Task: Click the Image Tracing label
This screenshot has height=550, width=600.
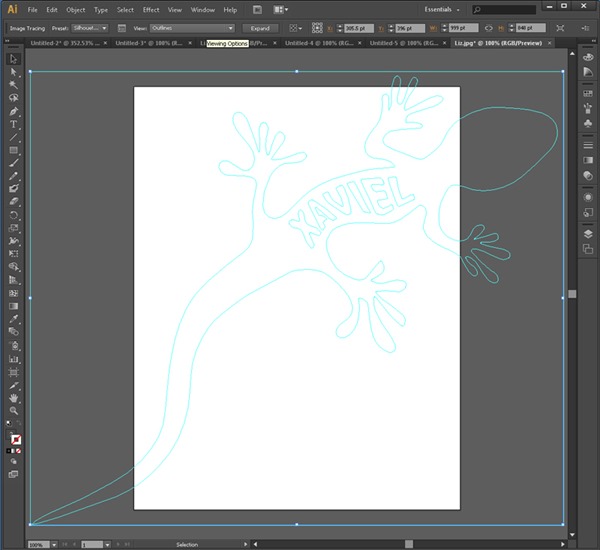Action: (27, 28)
